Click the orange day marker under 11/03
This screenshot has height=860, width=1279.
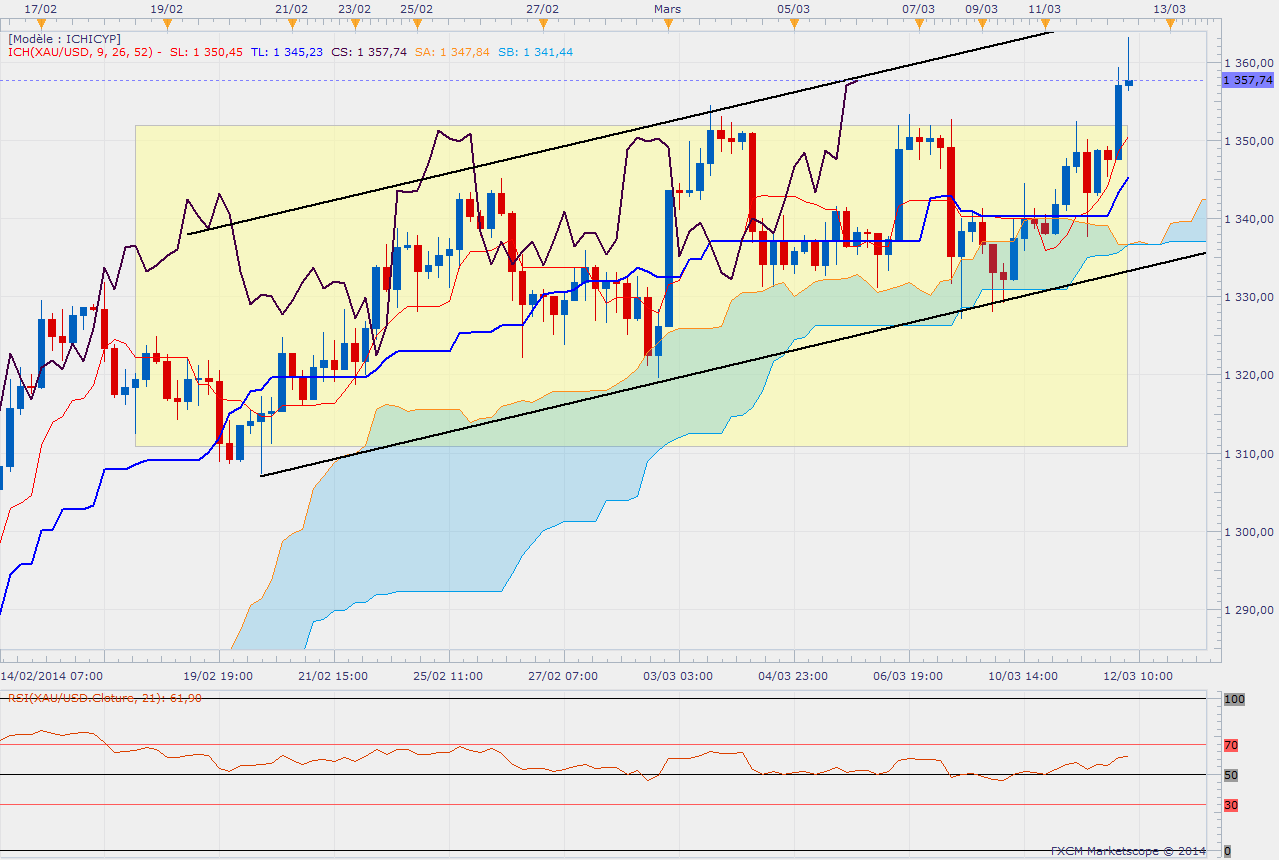click(1043, 24)
